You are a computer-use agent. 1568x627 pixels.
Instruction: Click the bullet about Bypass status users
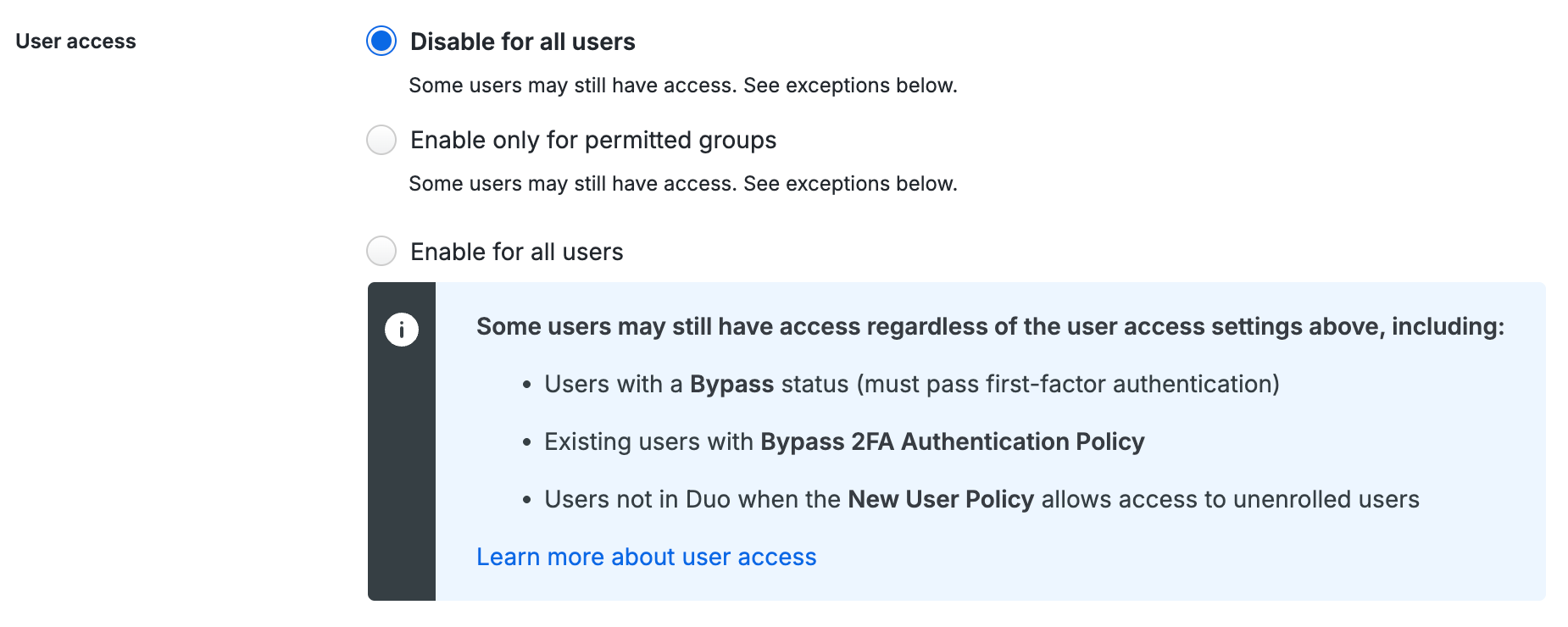pos(913,384)
